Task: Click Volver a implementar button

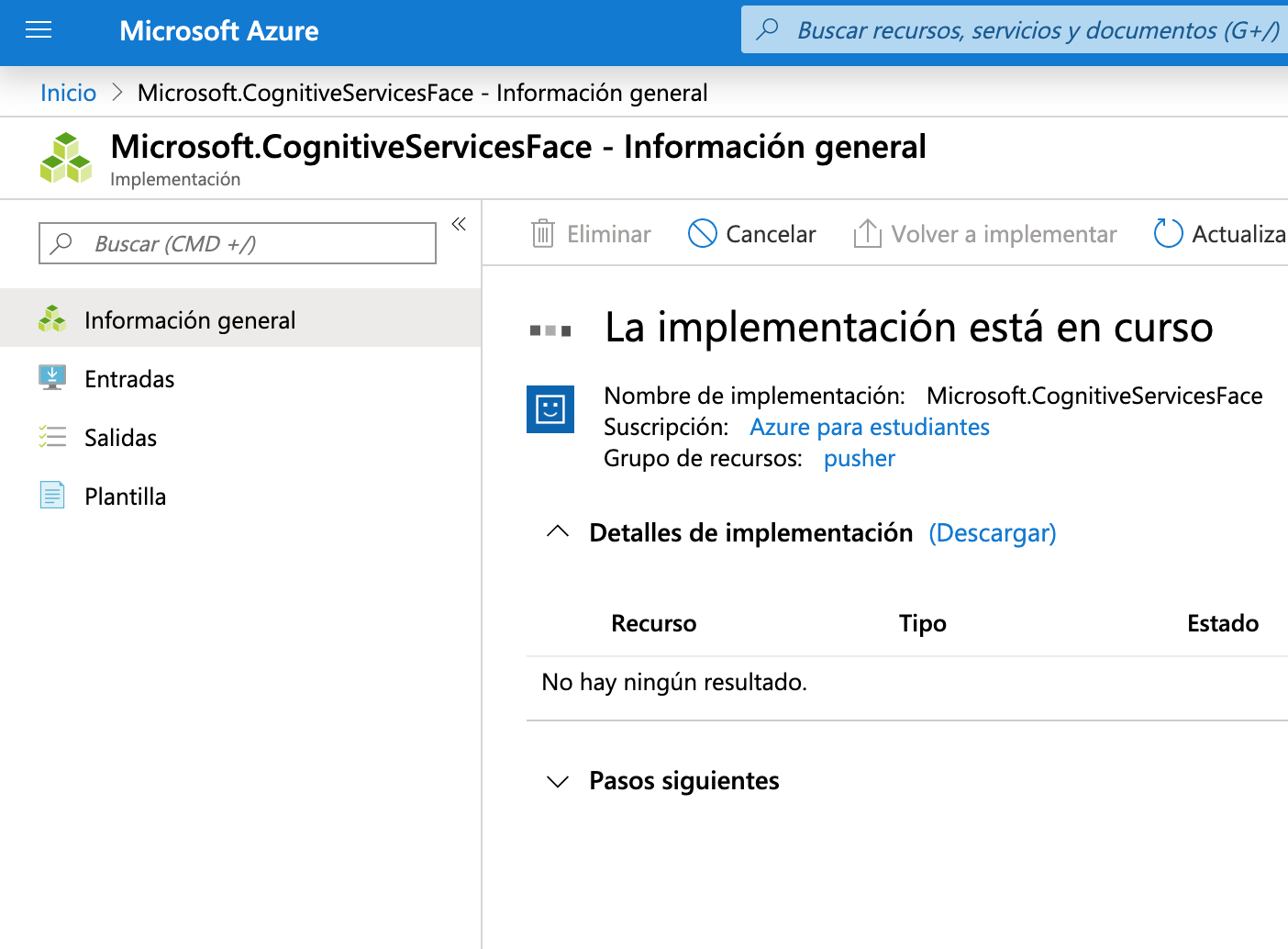Action: click(984, 234)
